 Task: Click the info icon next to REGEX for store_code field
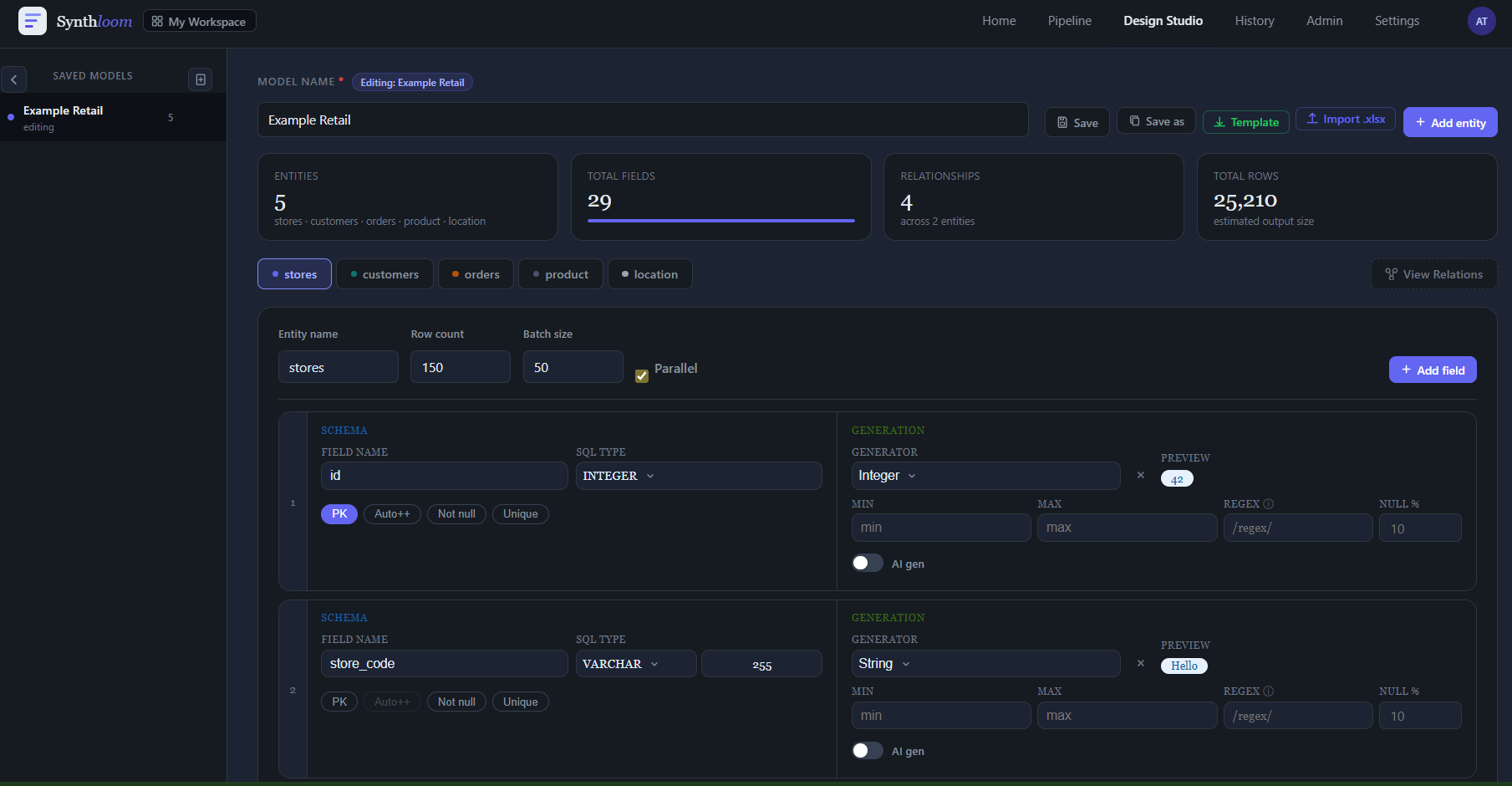coord(1269,692)
